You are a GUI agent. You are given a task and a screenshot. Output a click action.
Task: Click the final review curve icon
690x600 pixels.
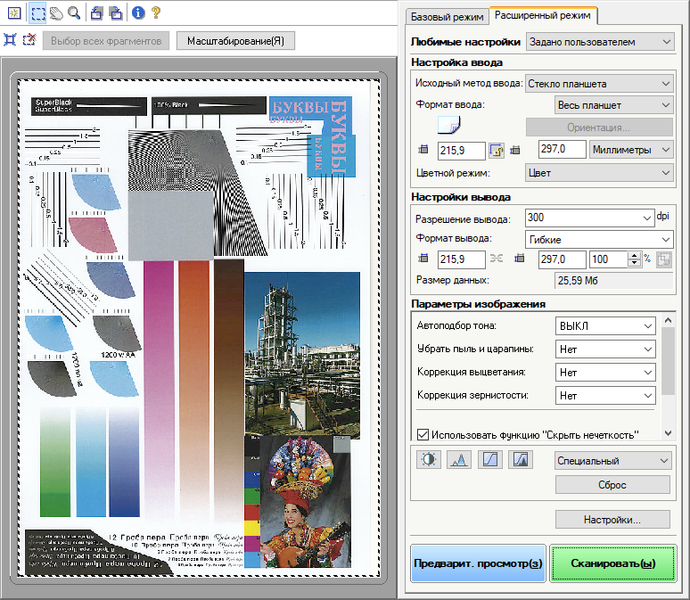click(520, 460)
